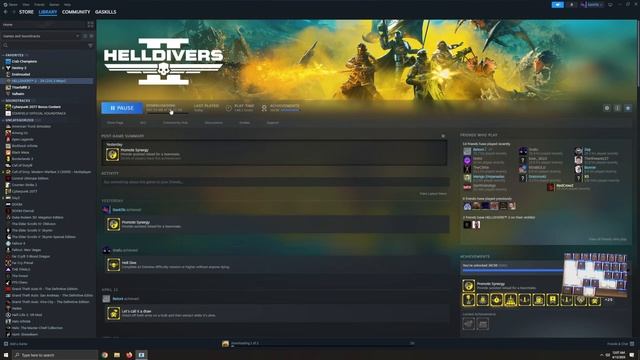Toggle the favorite star for HELLDIVERS 2
Viewport: 640px width, 360px height.
coord(628,108)
